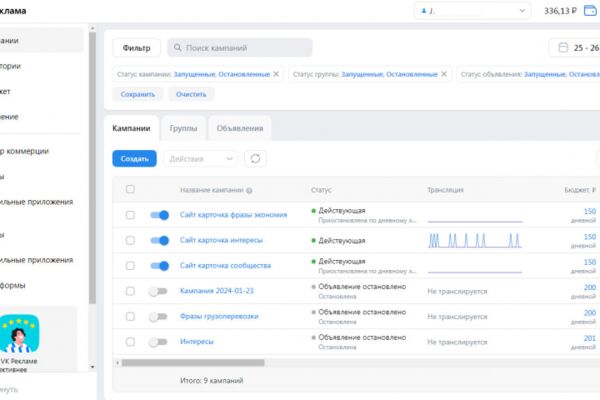Check the box for Сайт карточка сообщества
This screenshot has width=600, height=400.
(130, 266)
